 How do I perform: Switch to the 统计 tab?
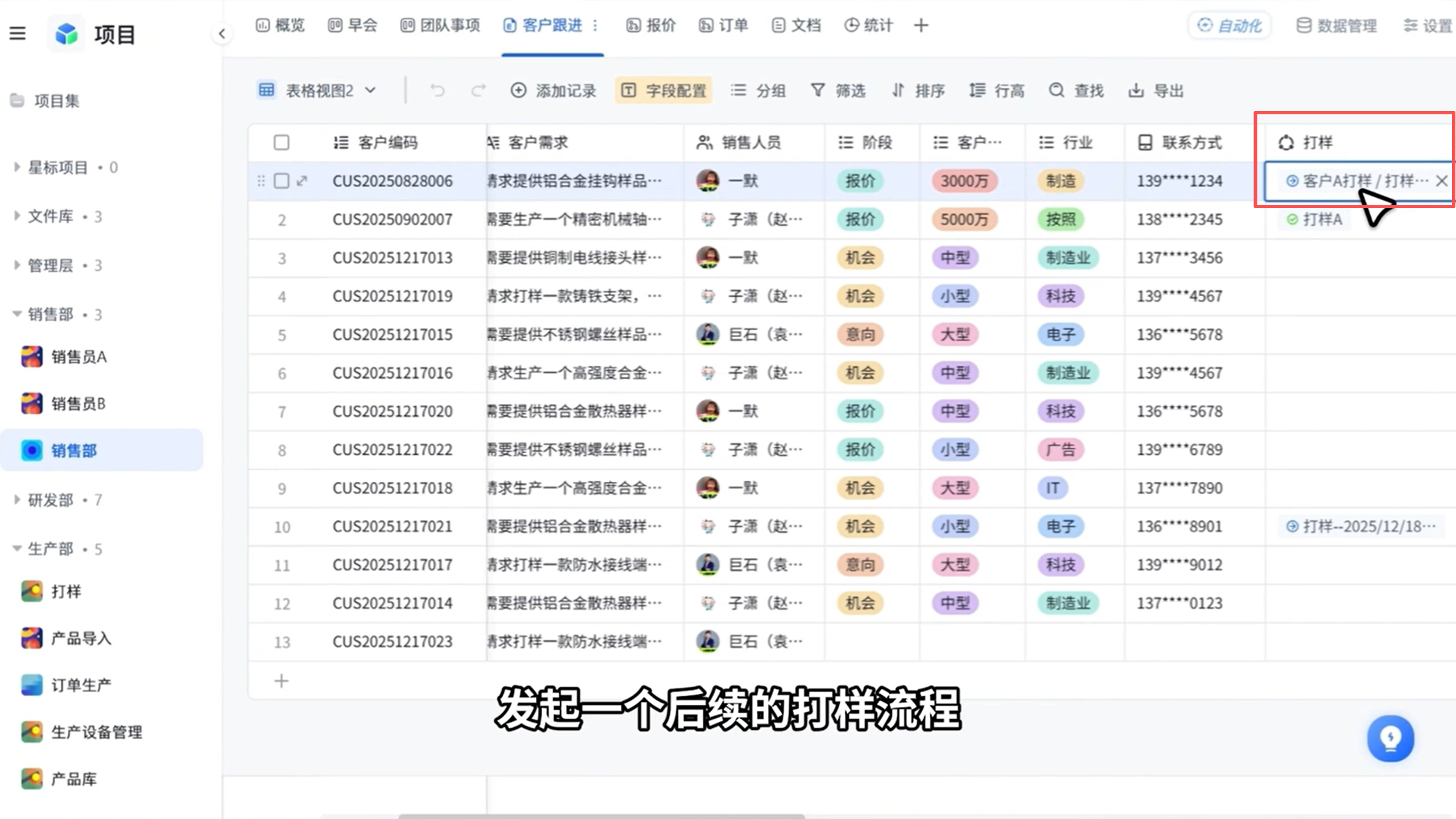(868, 26)
